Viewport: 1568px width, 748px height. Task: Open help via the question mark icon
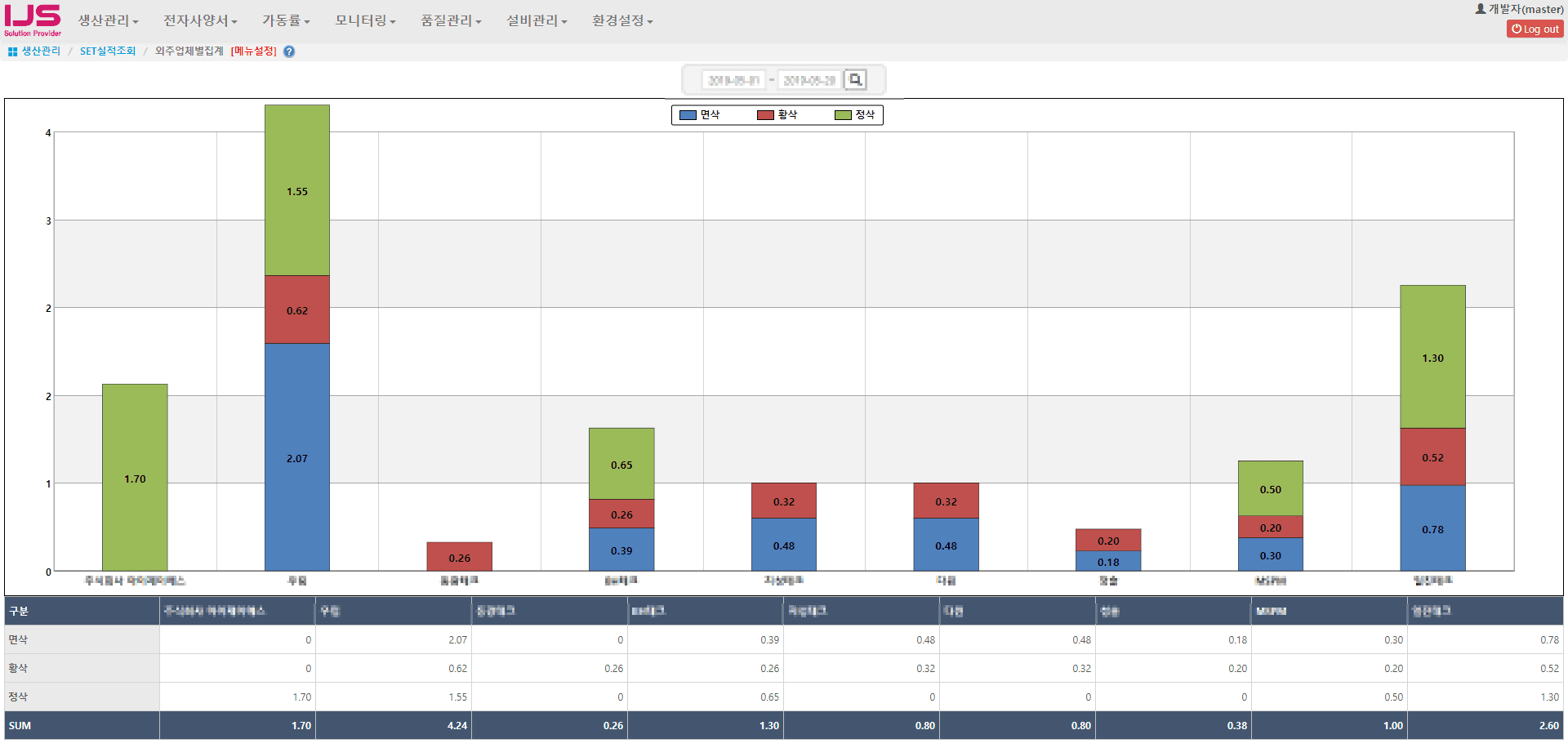coord(289,51)
